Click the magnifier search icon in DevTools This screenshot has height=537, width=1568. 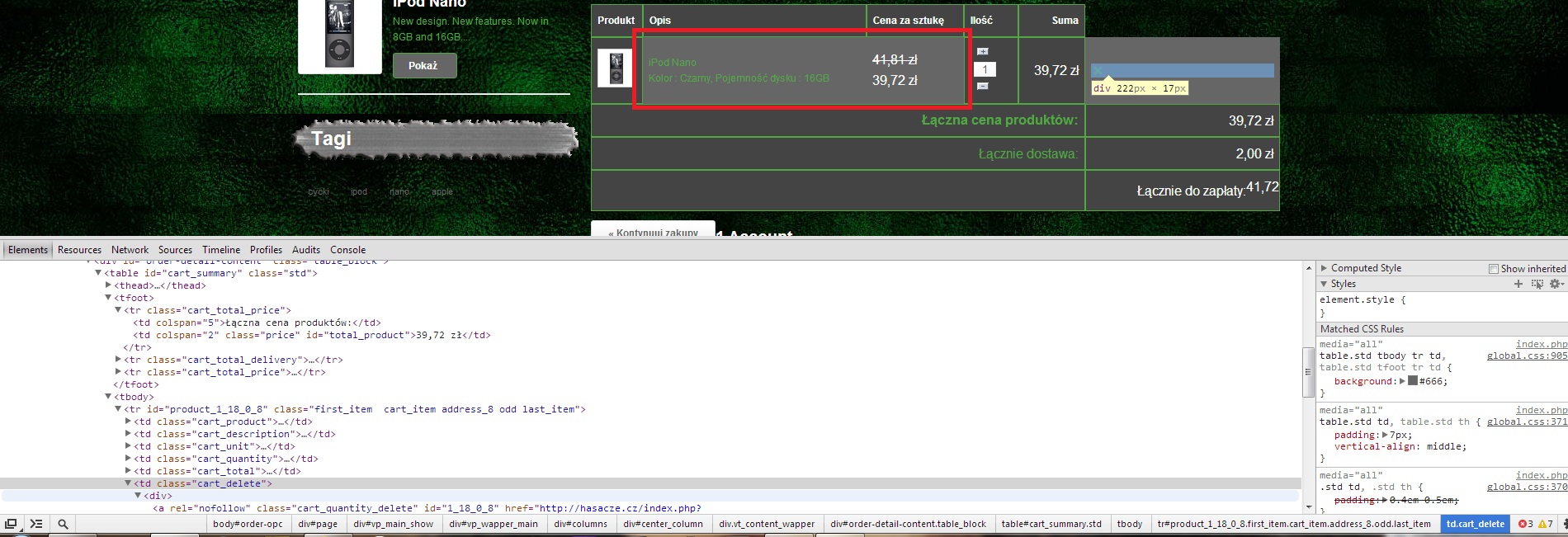point(63,524)
